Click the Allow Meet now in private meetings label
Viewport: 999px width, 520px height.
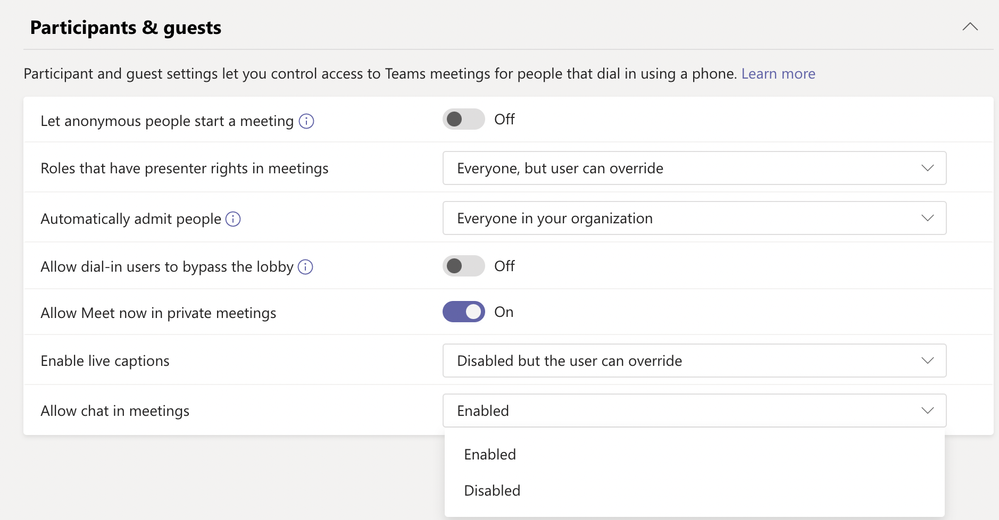(158, 313)
